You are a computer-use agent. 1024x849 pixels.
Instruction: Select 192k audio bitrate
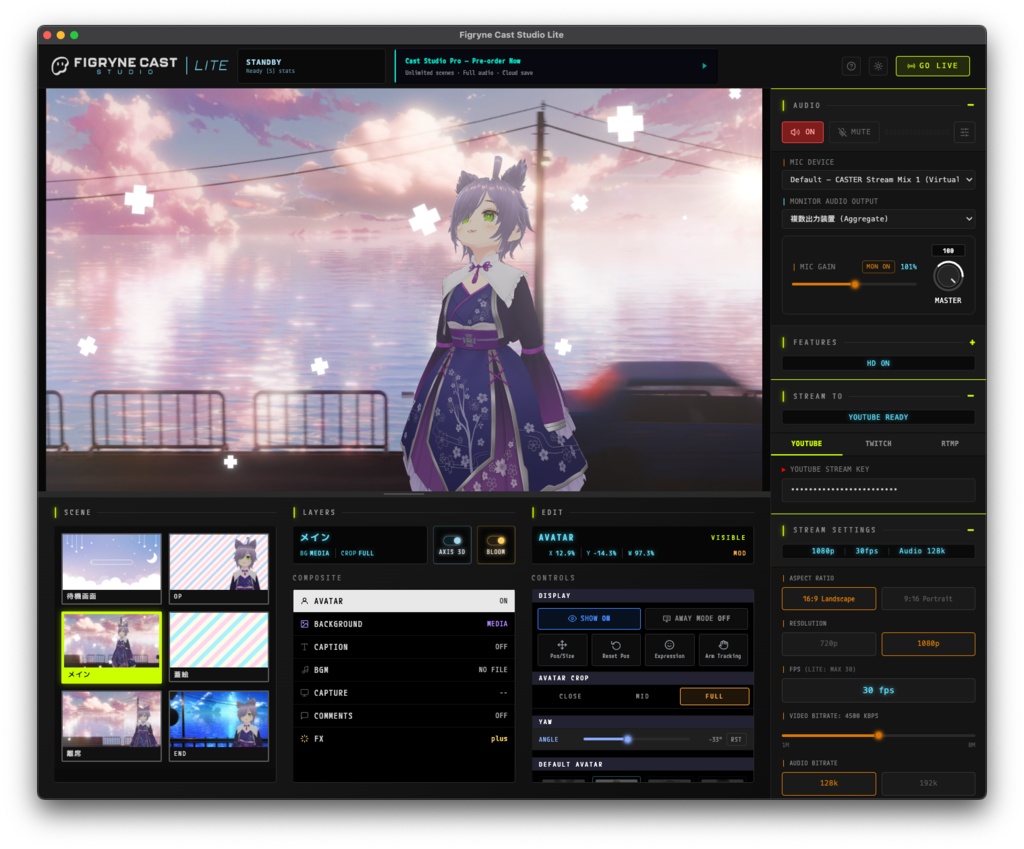pyautogui.click(x=928, y=783)
